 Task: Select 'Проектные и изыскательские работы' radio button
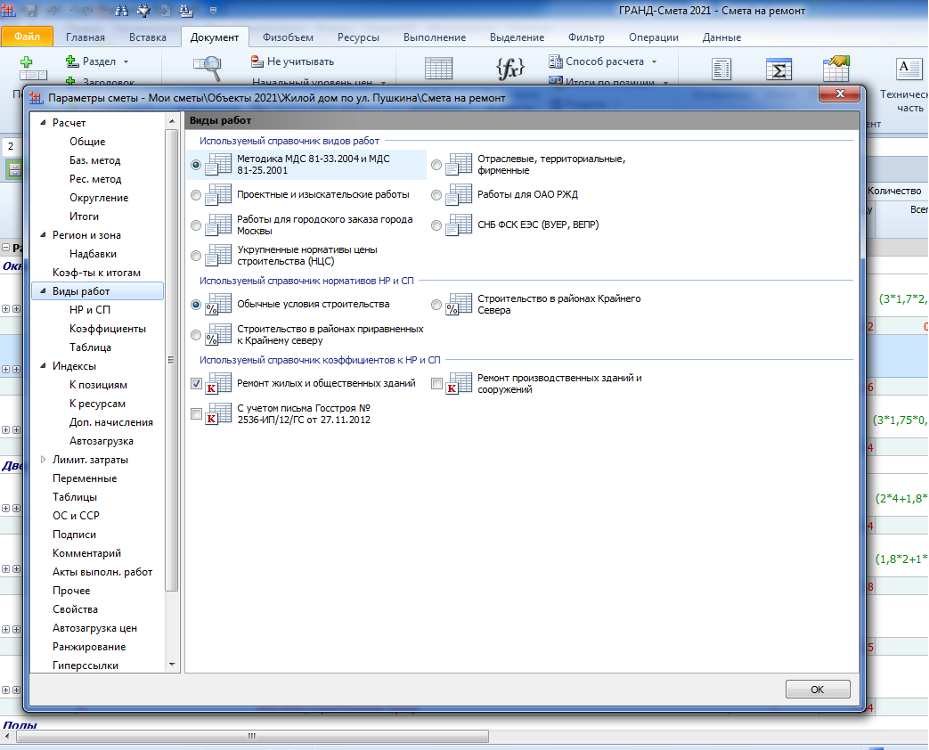[195, 195]
